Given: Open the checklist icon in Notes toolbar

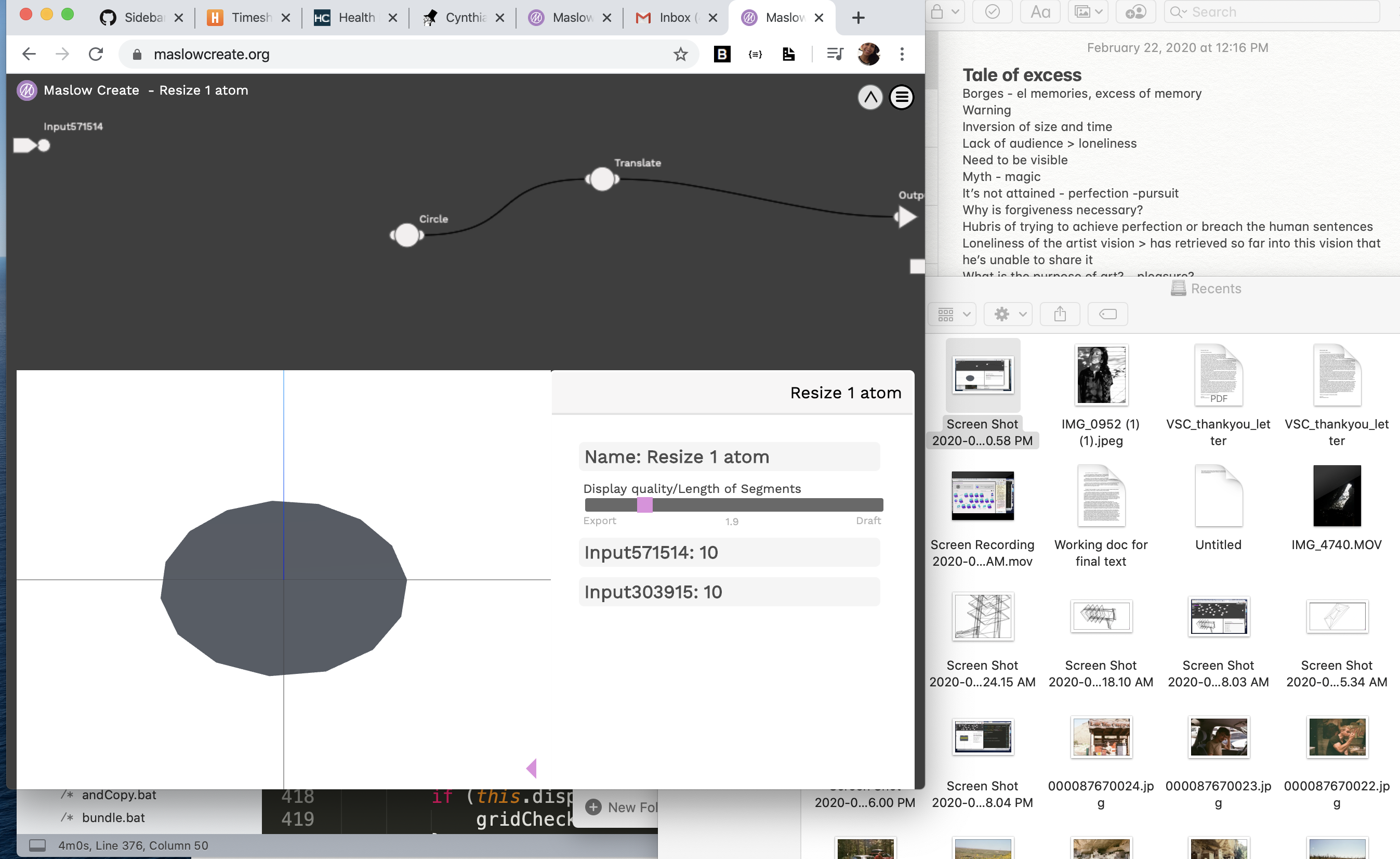Looking at the screenshot, I should [992, 11].
